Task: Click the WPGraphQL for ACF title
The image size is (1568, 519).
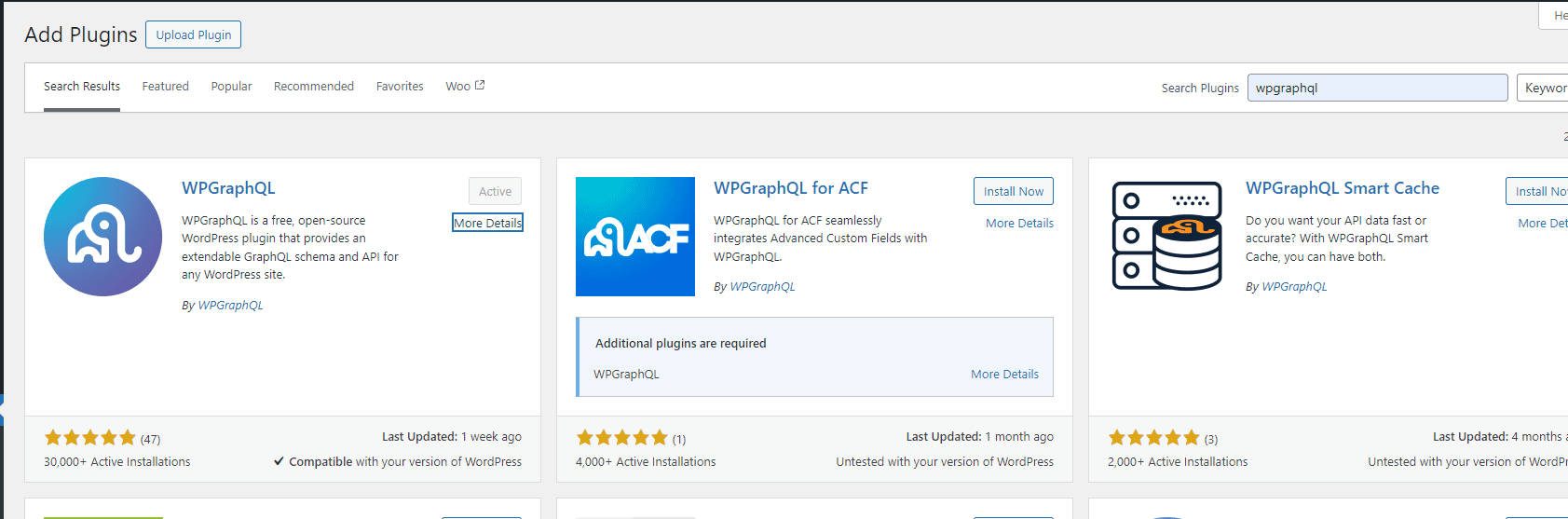Action: tap(791, 187)
